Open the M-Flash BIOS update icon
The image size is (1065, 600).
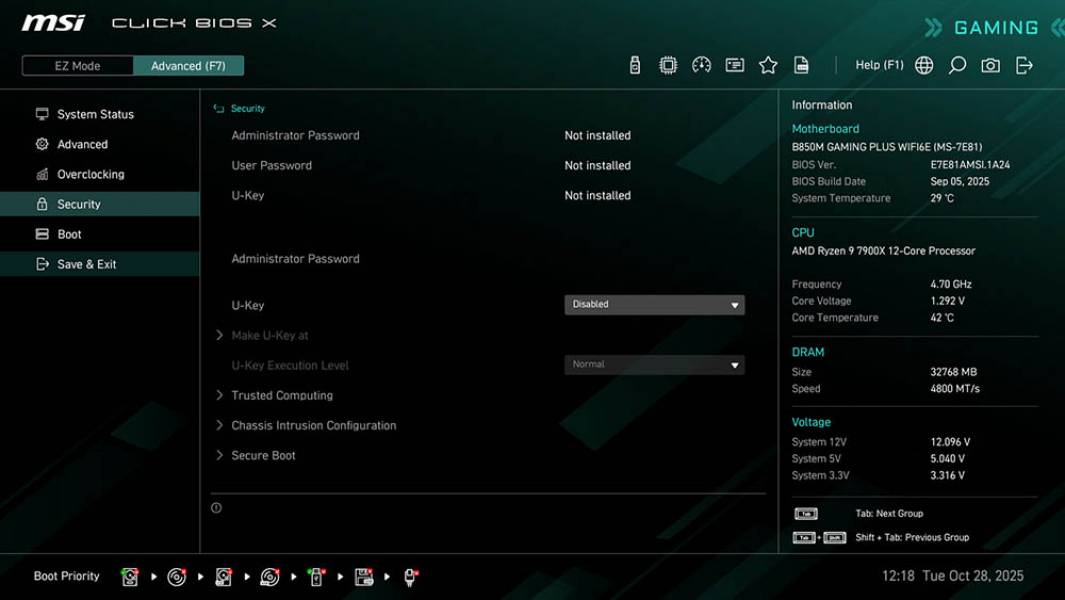[x=634, y=64]
